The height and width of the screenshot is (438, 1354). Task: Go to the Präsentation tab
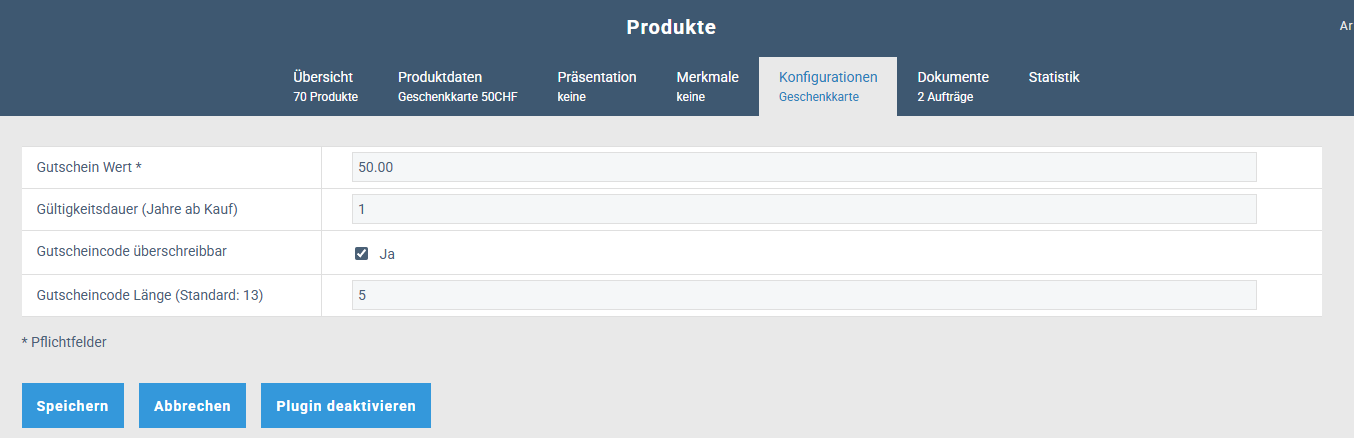point(596,86)
